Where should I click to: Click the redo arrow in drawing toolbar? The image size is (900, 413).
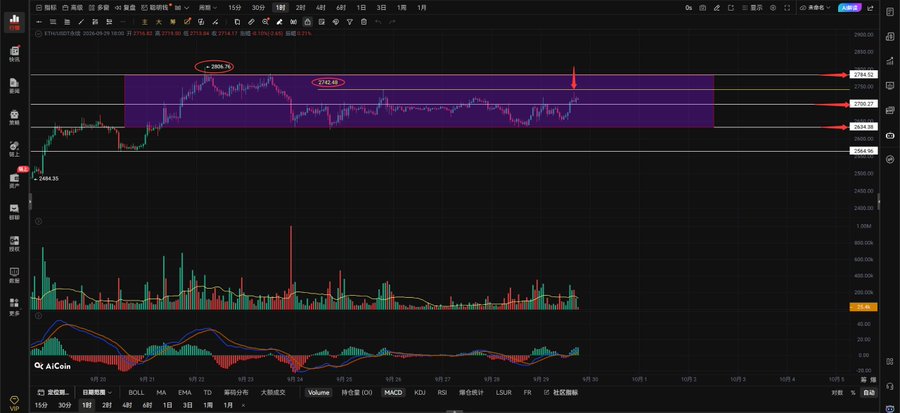point(392,22)
